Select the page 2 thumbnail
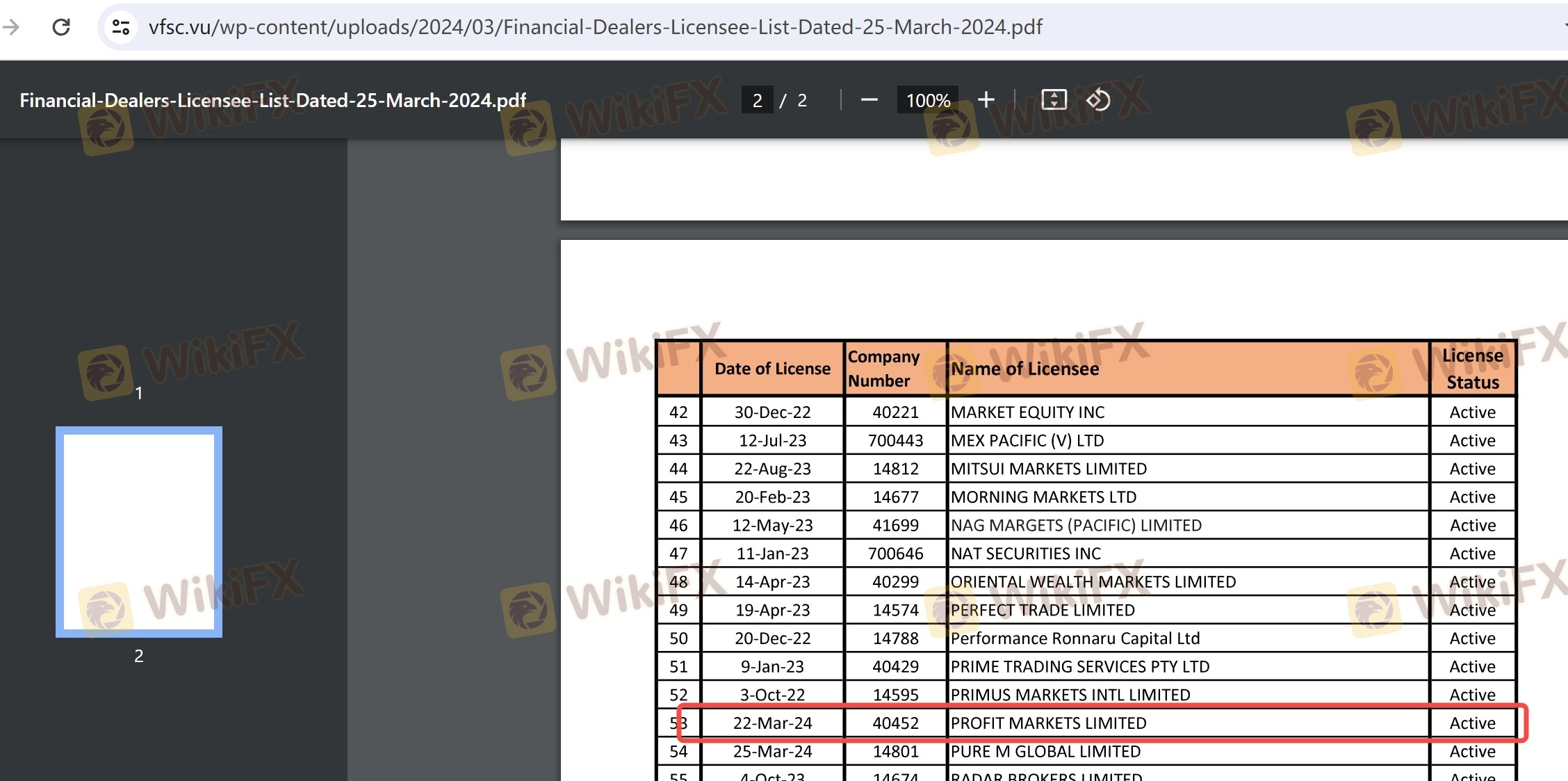This screenshot has height=781, width=1568. (x=139, y=532)
